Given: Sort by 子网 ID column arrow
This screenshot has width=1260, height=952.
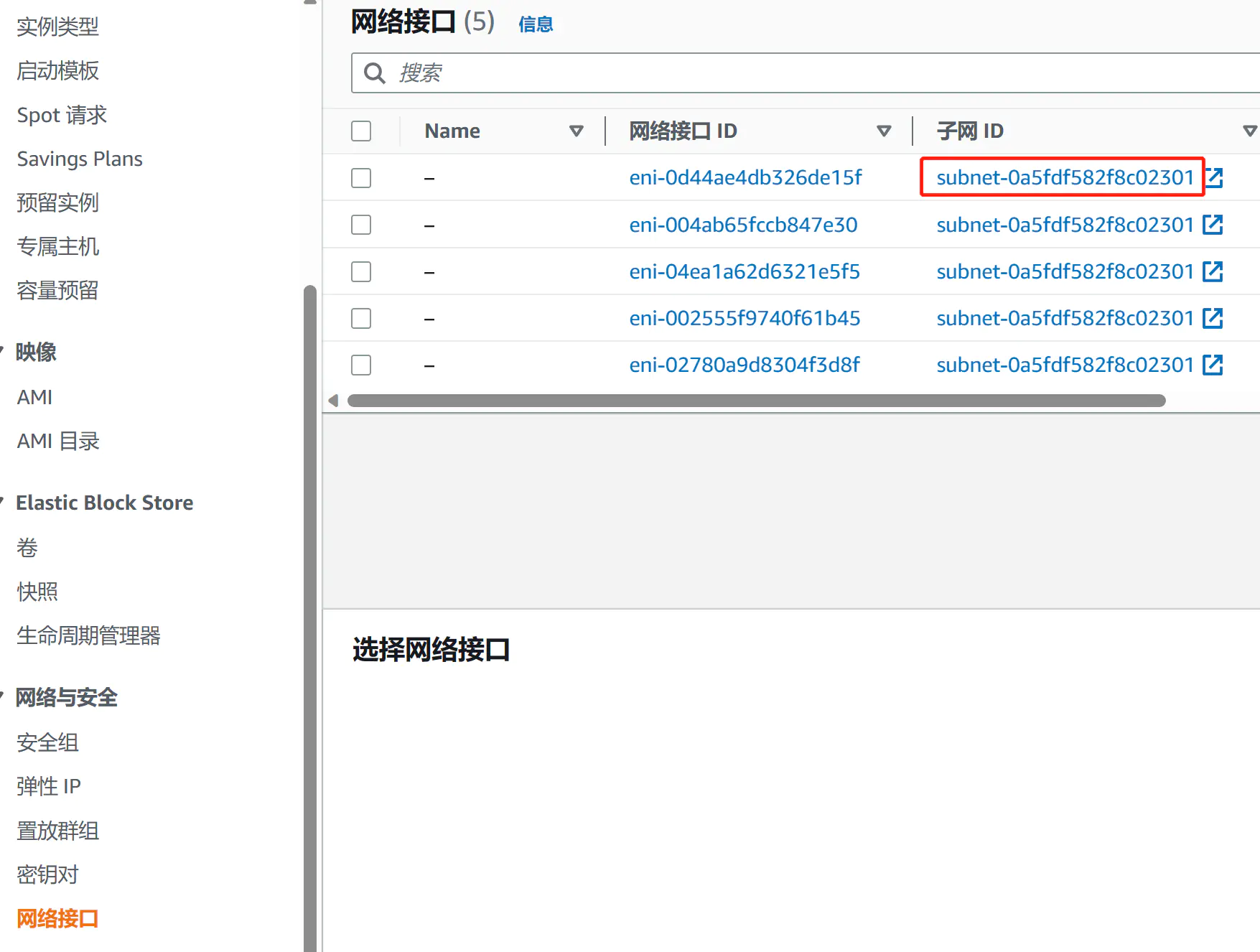Looking at the screenshot, I should (x=1249, y=131).
